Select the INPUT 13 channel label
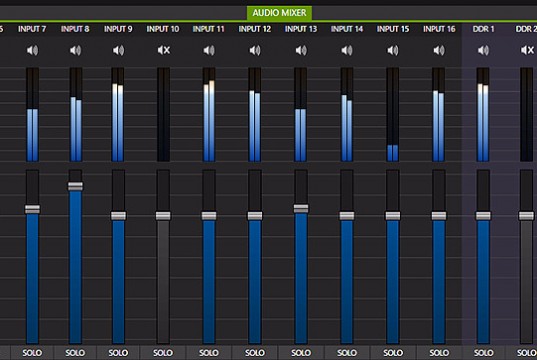Screen dimensions: 537x360 pos(301,29)
